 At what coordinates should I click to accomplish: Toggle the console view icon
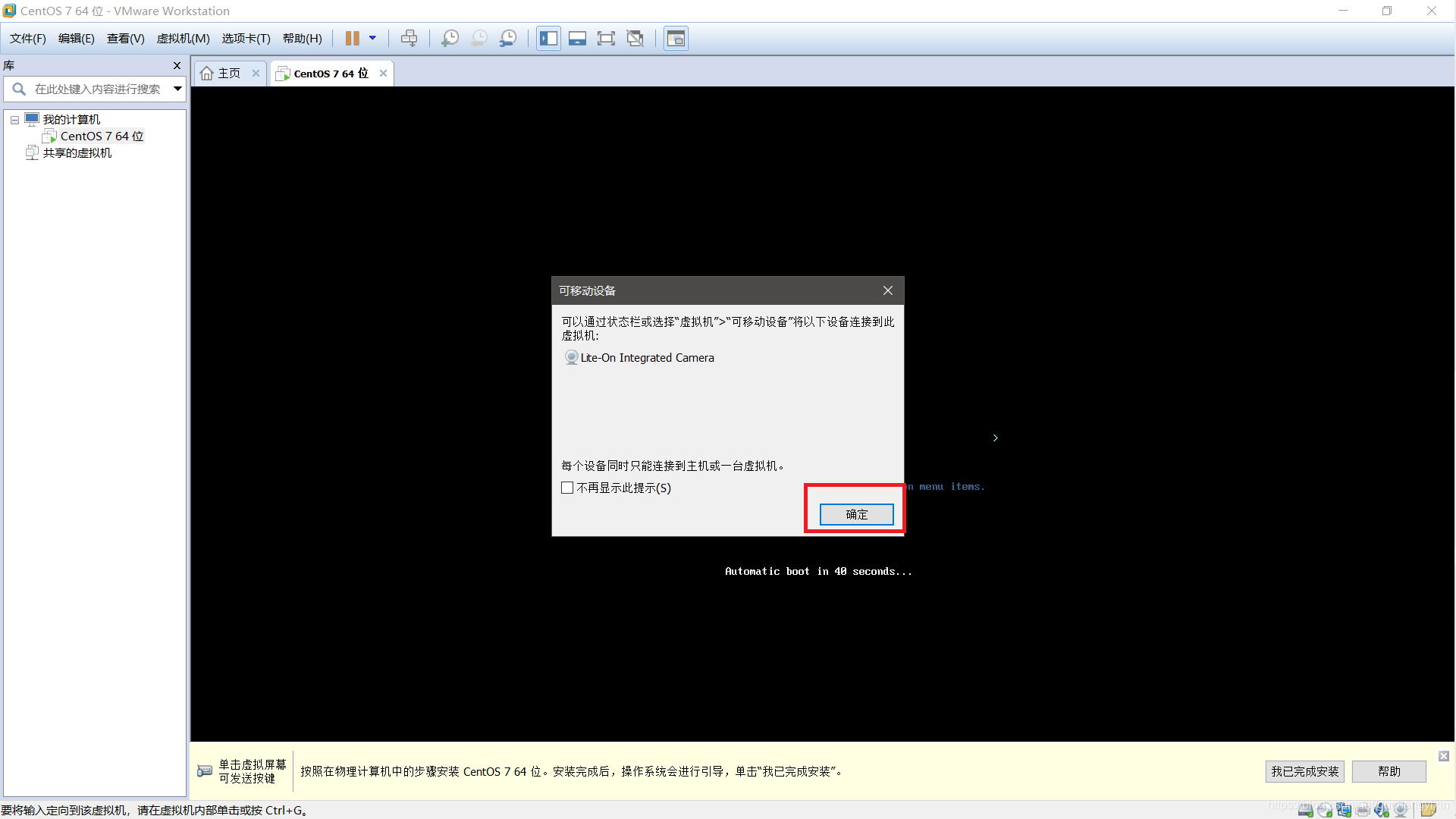point(676,39)
